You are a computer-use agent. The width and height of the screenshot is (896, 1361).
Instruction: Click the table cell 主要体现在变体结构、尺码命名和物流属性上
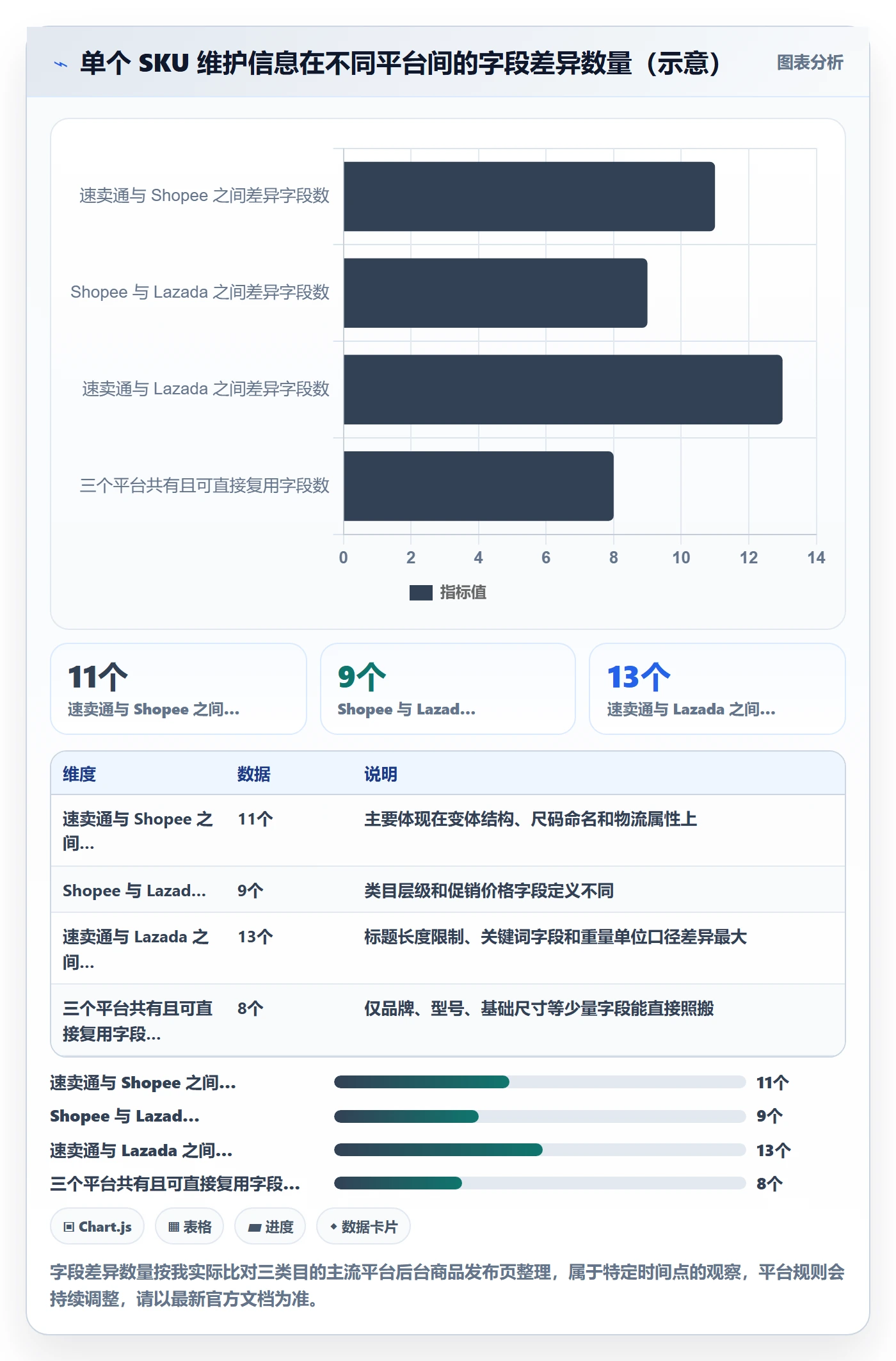pos(531,819)
